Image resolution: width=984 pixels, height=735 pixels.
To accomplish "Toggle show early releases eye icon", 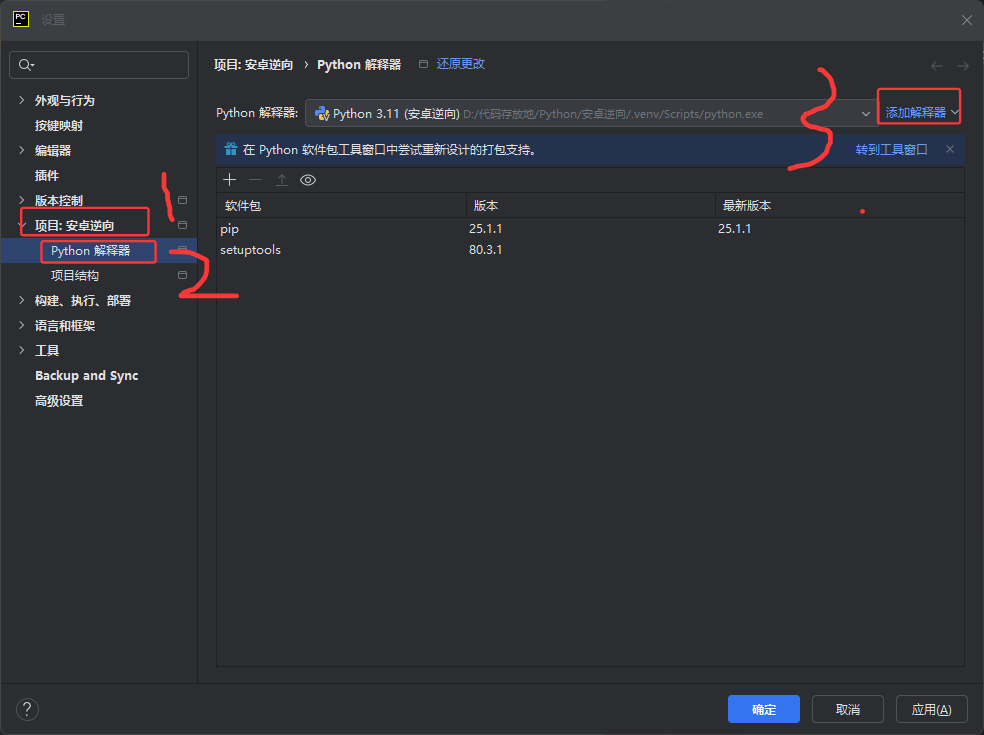I will (308, 180).
